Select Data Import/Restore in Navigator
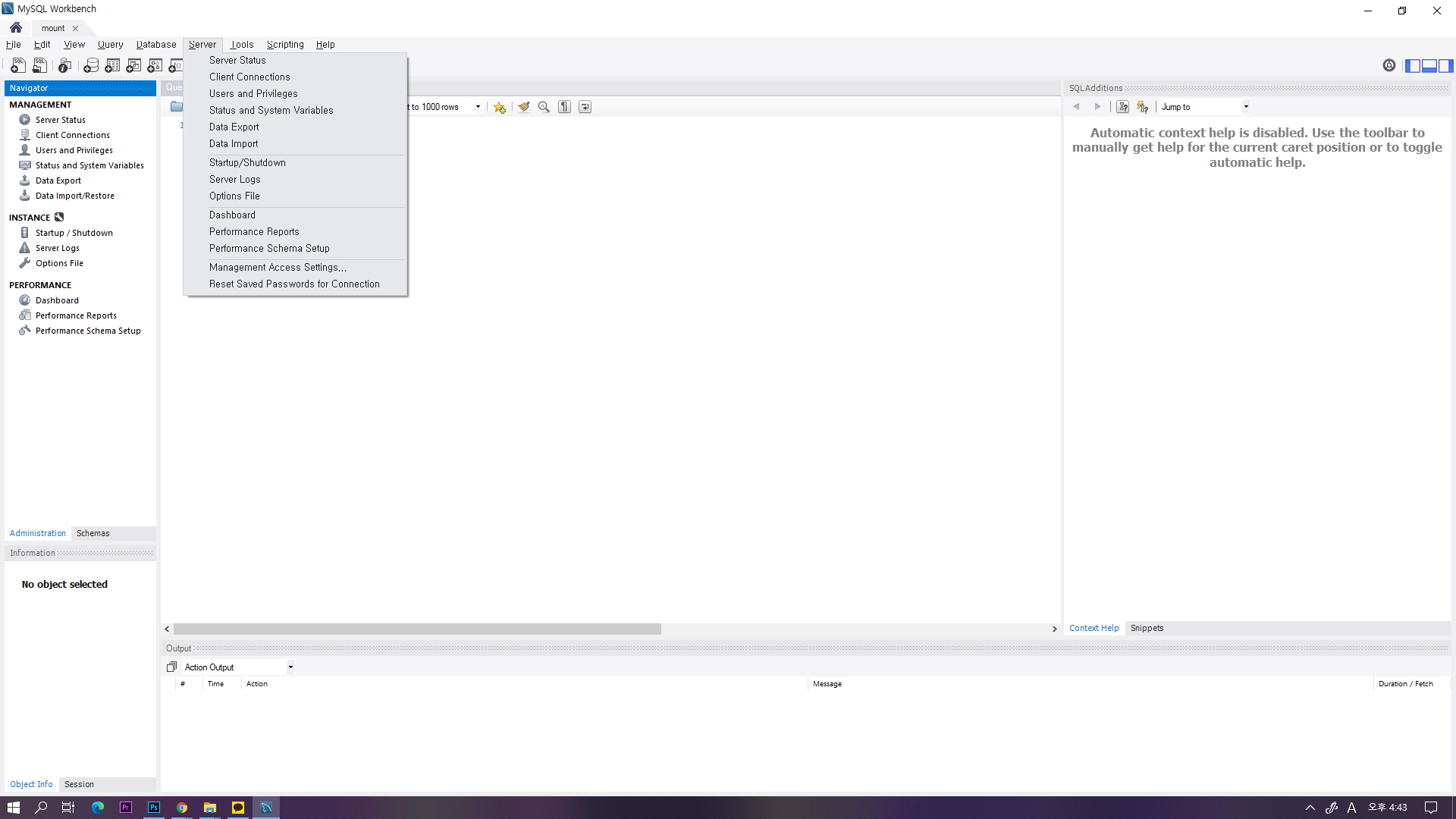1456x819 pixels. [x=74, y=196]
